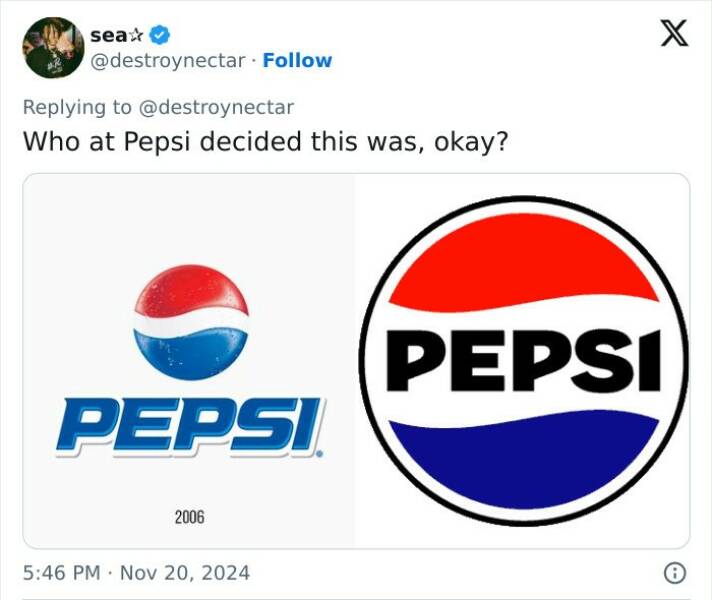712x600 pixels.
Task: Follow the destroynectar account
Action: (297, 61)
